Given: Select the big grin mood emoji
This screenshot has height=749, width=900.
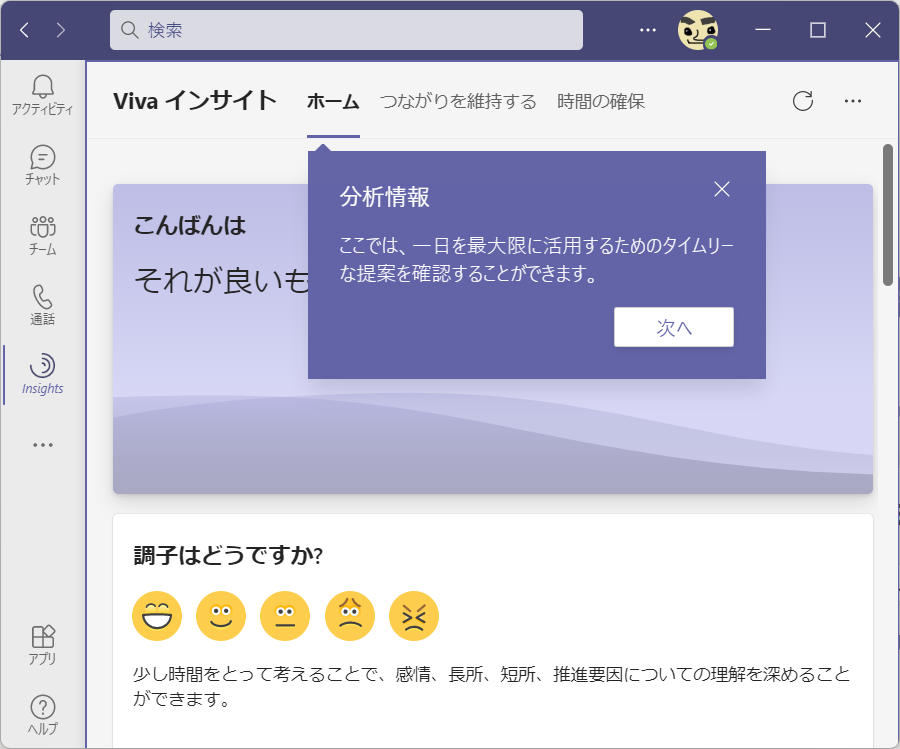Looking at the screenshot, I should pyautogui.click(x=157, y=616).
